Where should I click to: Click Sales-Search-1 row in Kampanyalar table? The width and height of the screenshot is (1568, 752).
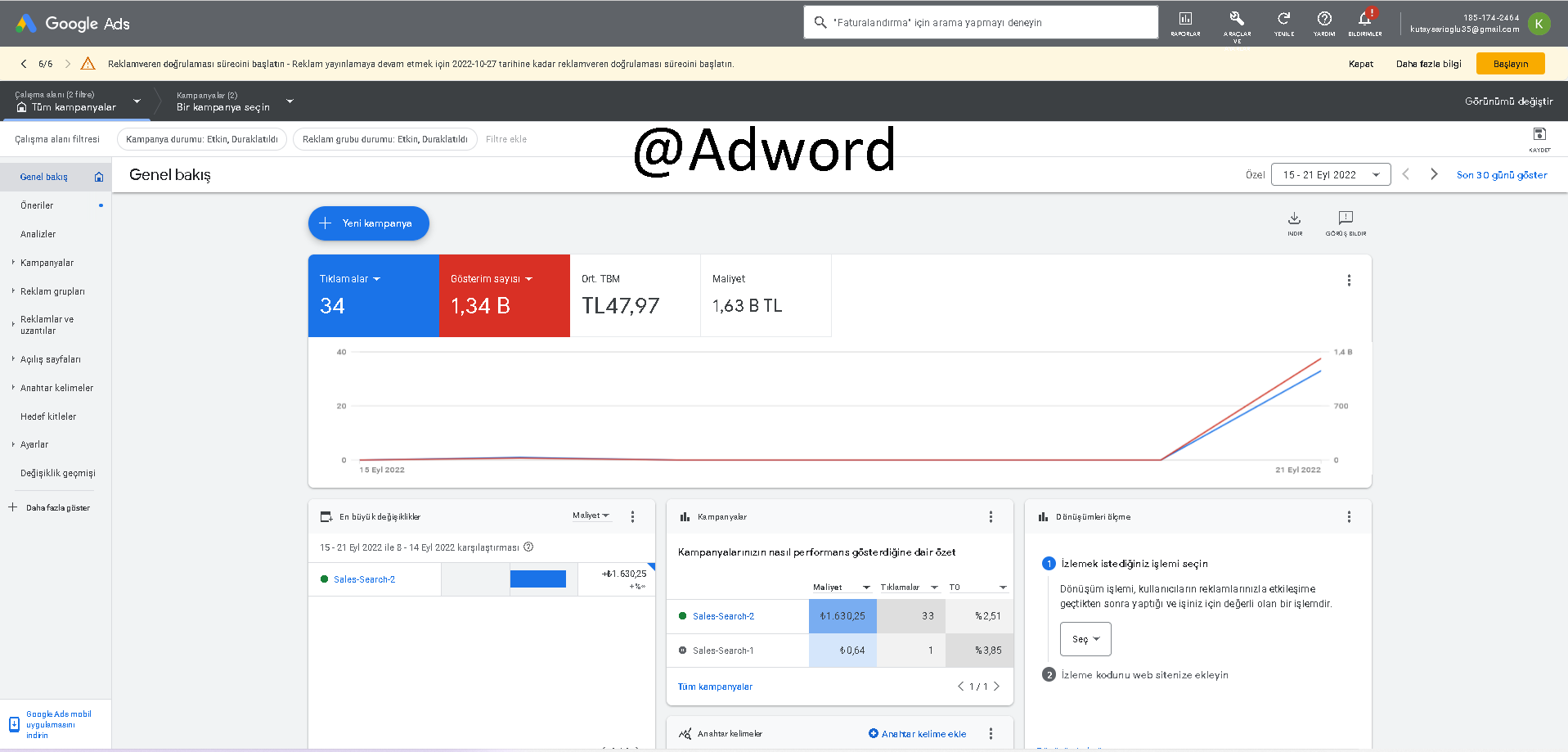tap(840, 651)
